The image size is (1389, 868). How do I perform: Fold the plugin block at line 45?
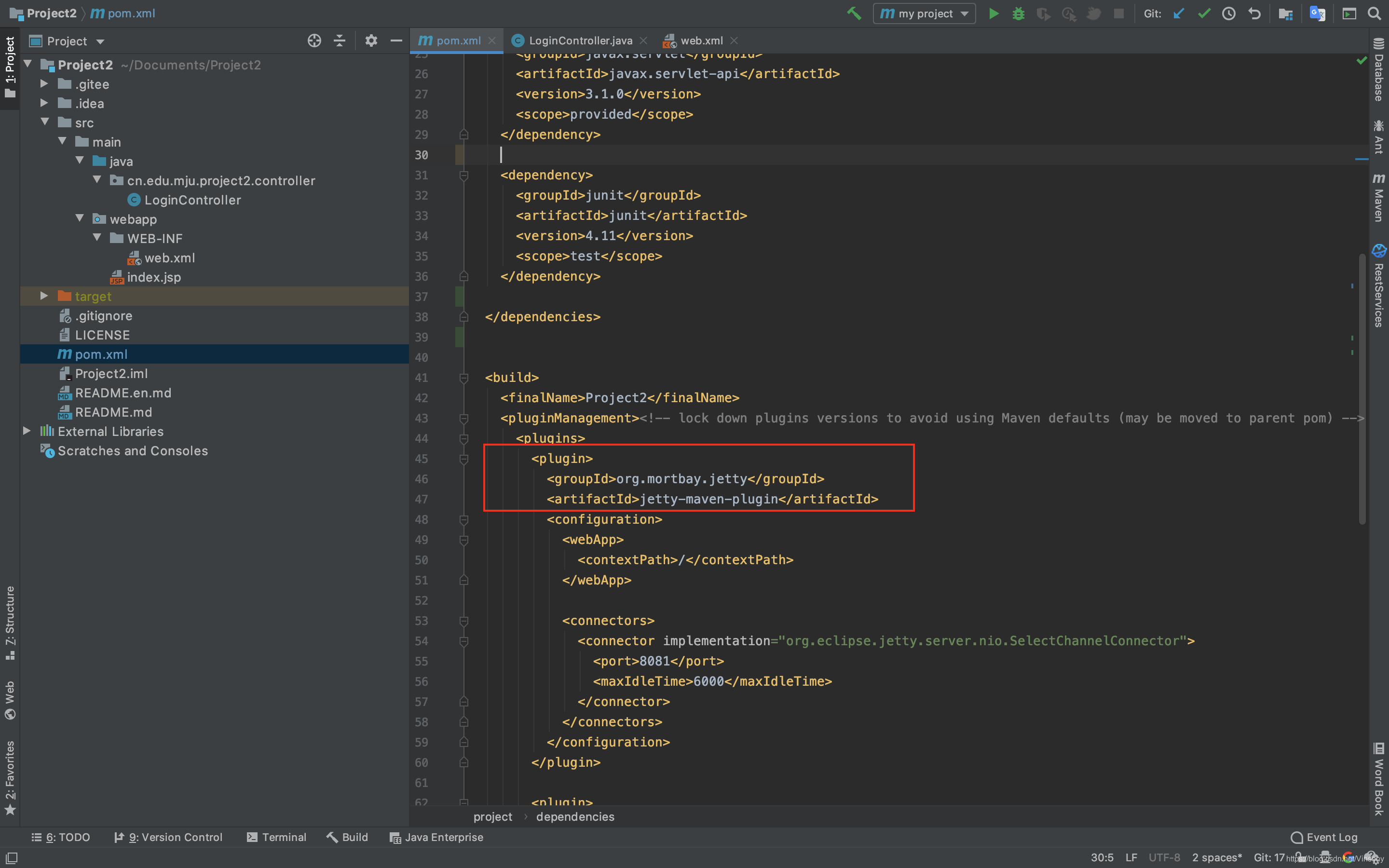pos(464,459)
